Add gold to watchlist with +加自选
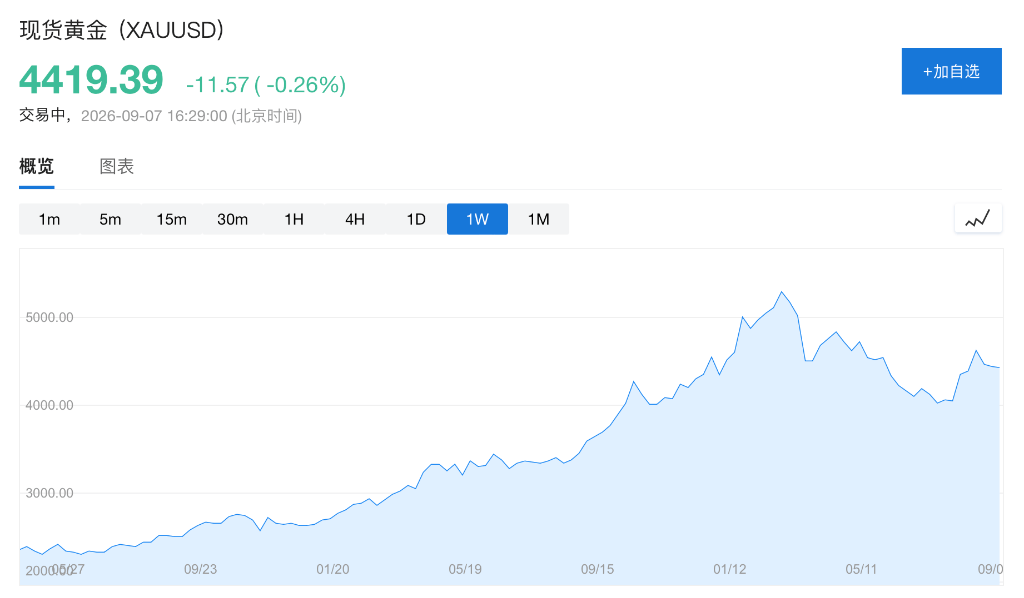 tap(952, 71)
